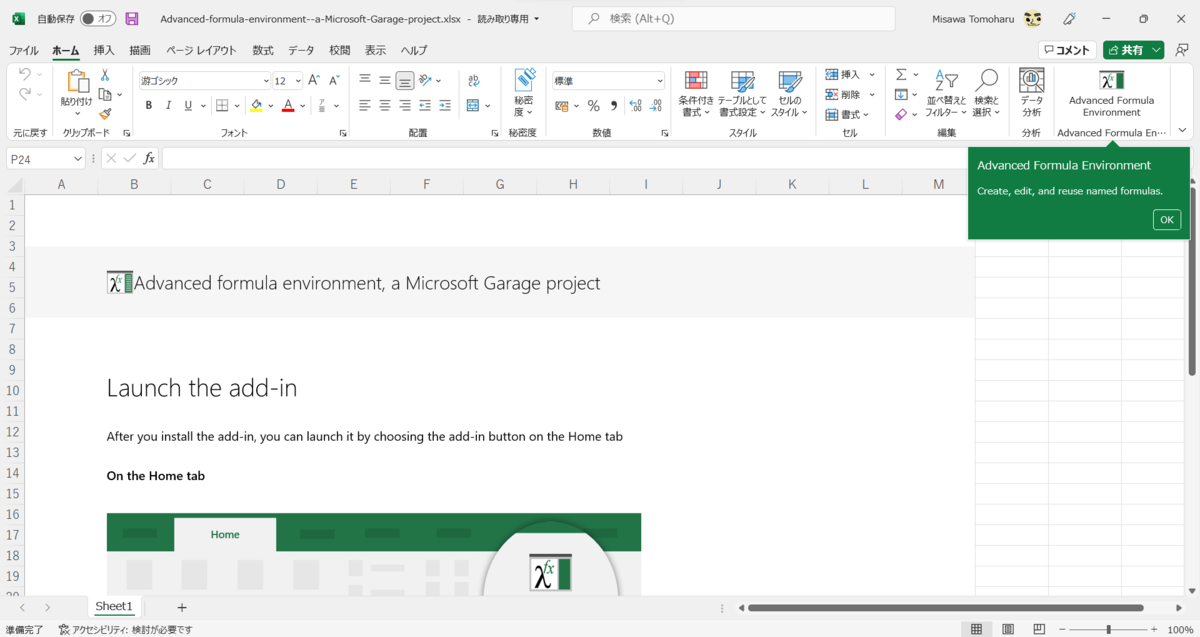Select the Sheet1 worksheet tab
This screenshot has height=637, width=1200.
[114, 606]
